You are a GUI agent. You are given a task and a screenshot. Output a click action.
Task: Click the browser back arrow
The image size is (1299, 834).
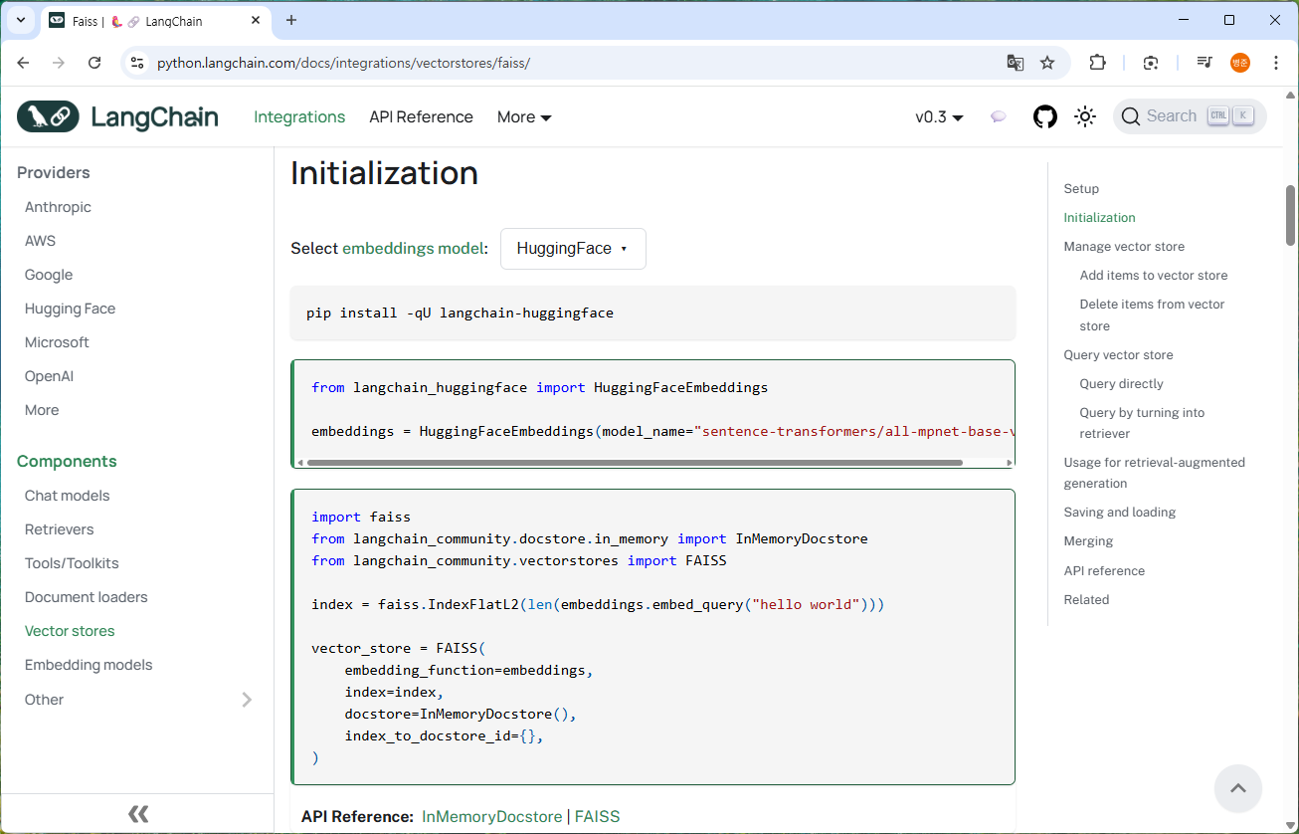pyautogui.click(x=23, y=62)
